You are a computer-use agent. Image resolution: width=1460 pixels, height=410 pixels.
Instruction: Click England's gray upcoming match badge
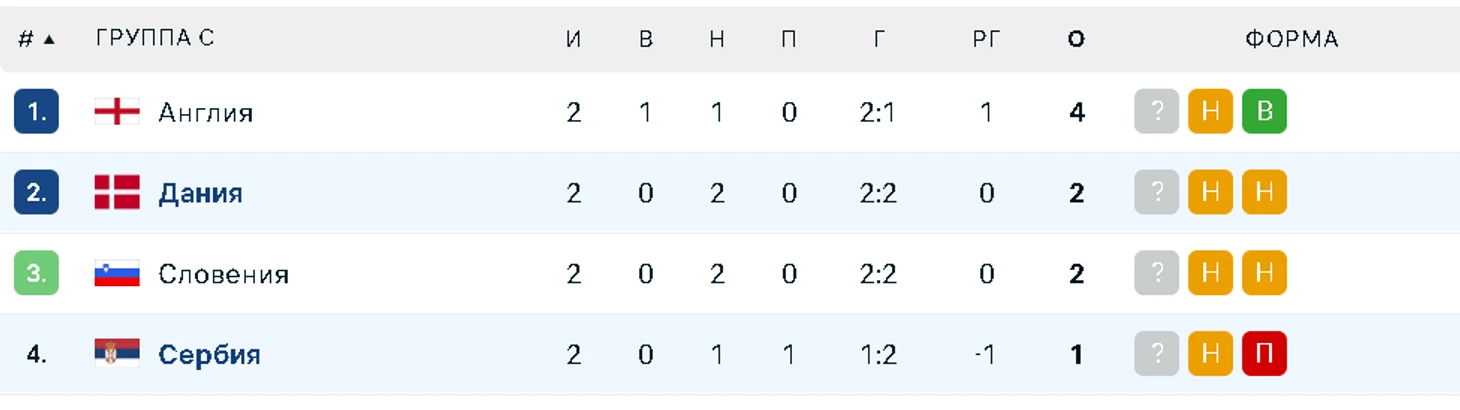click(1157, 112)
